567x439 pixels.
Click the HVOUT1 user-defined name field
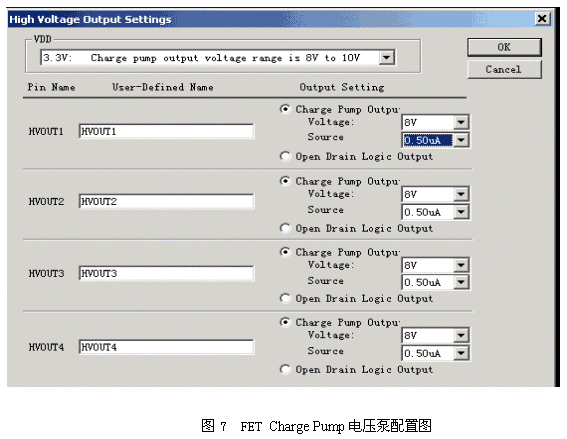click(x=166, y=131)
